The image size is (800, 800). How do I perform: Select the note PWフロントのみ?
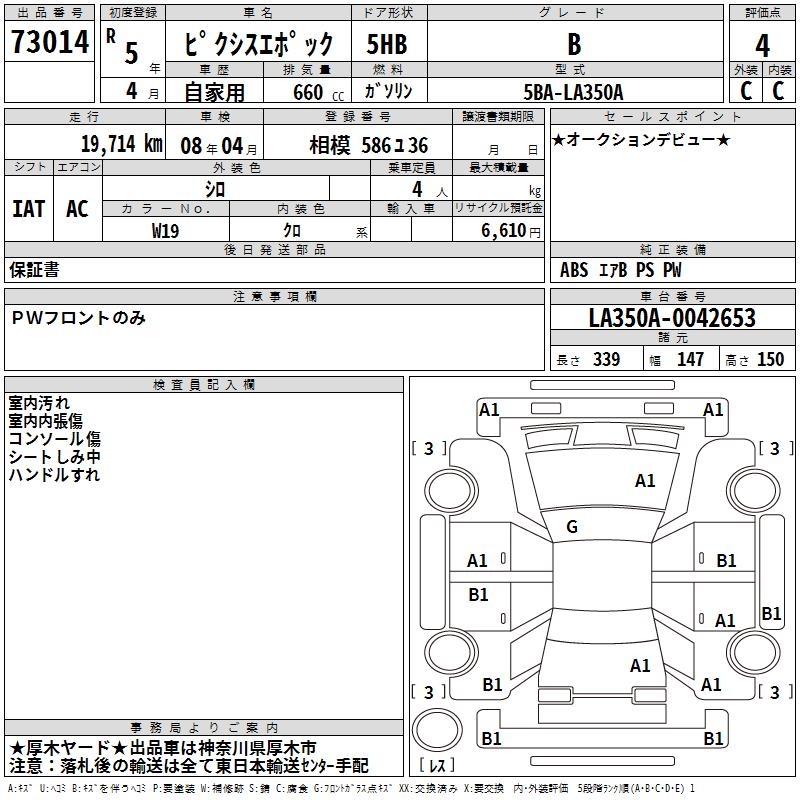pos(79,318)
